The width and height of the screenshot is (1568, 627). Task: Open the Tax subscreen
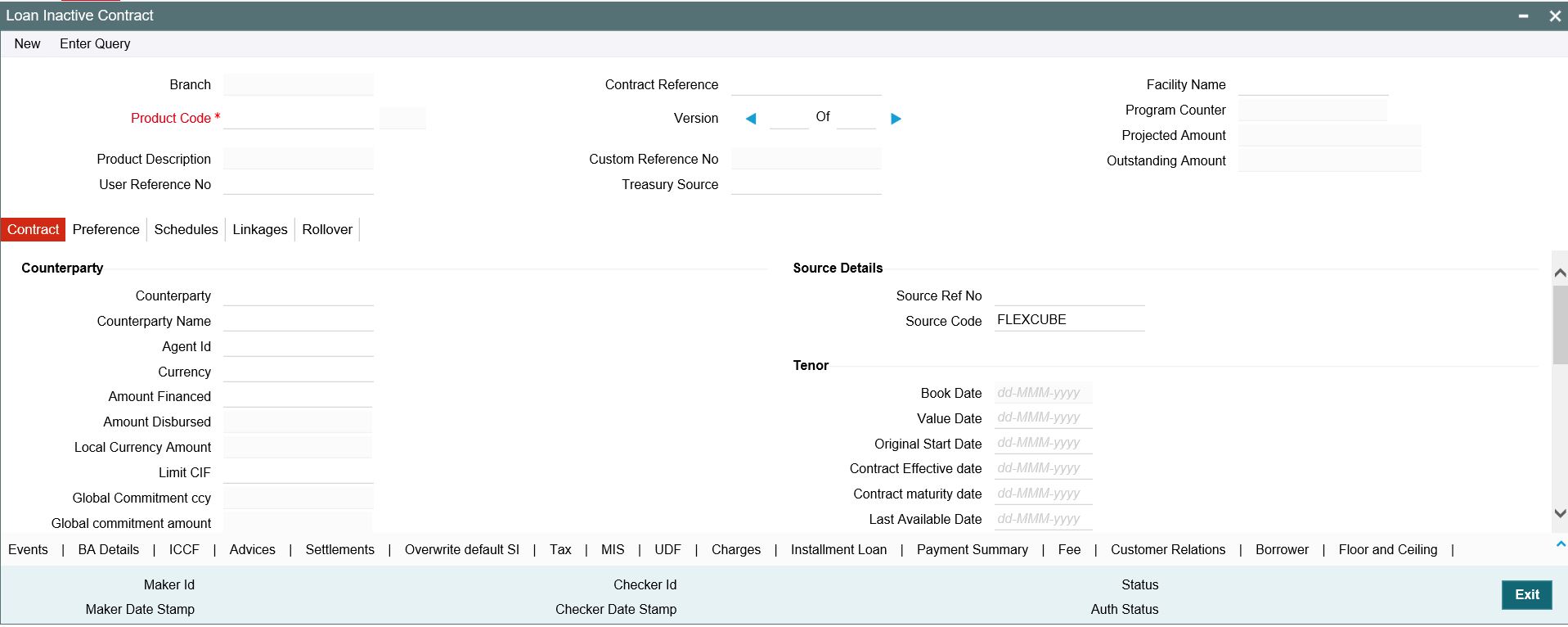tap(560, 550)
